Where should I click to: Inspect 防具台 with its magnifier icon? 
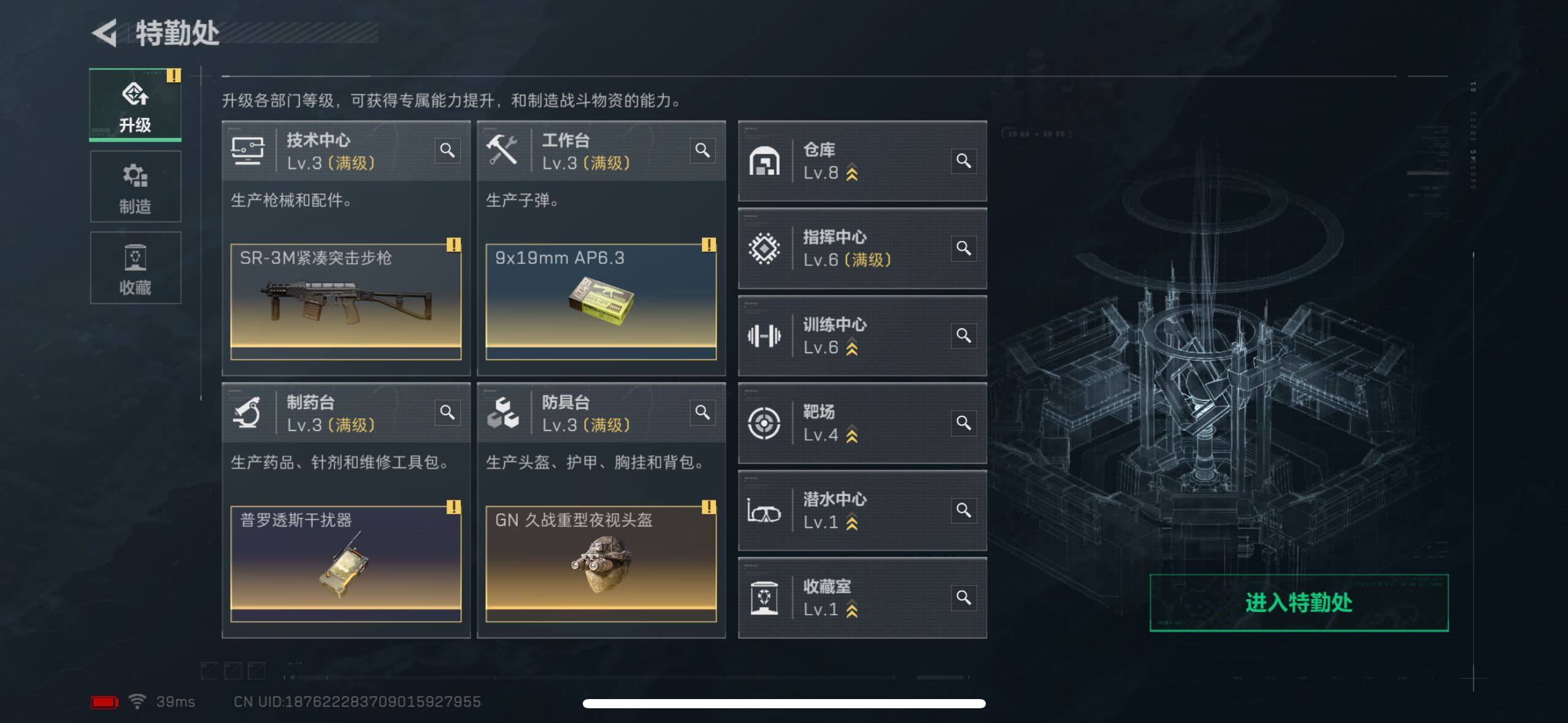coord(702,413)
